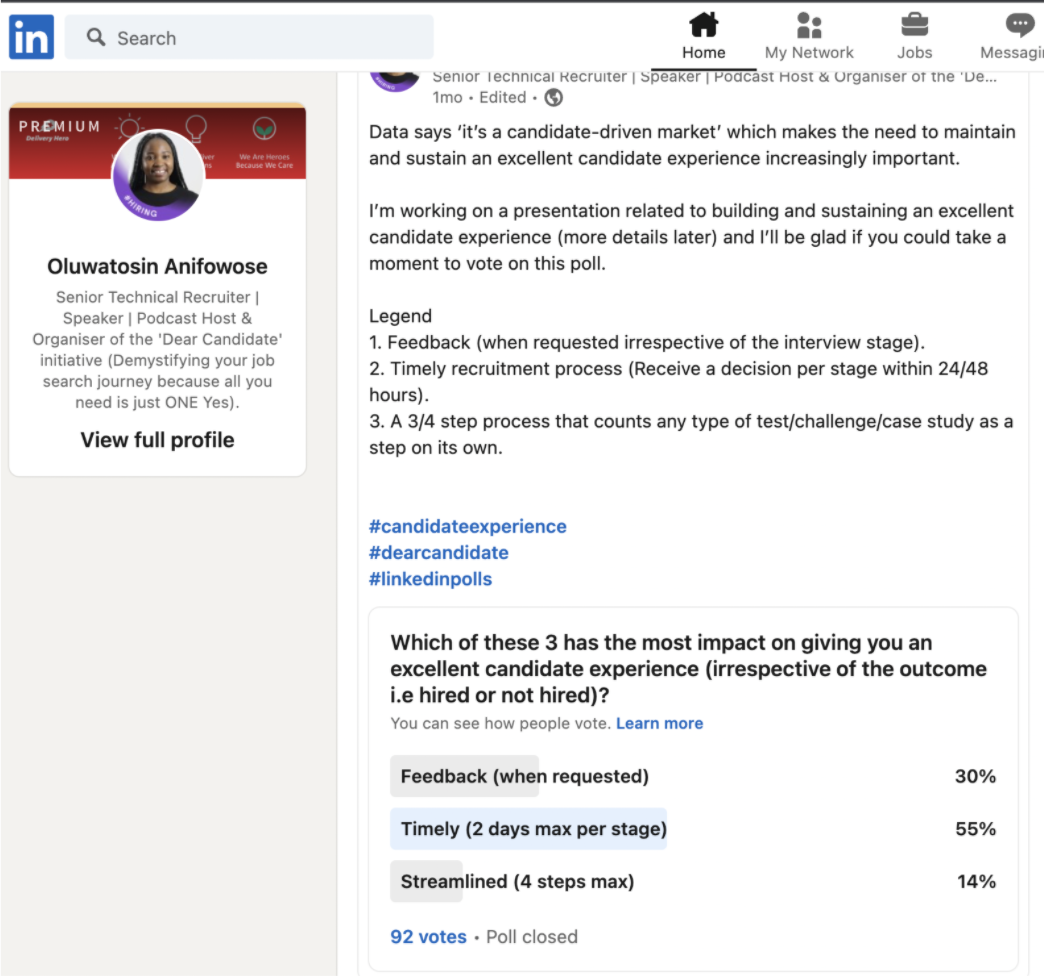The width and height of the screenshot is (1044, 978).
Task: Click the post author avatar
Action: (x=395, y=78)
